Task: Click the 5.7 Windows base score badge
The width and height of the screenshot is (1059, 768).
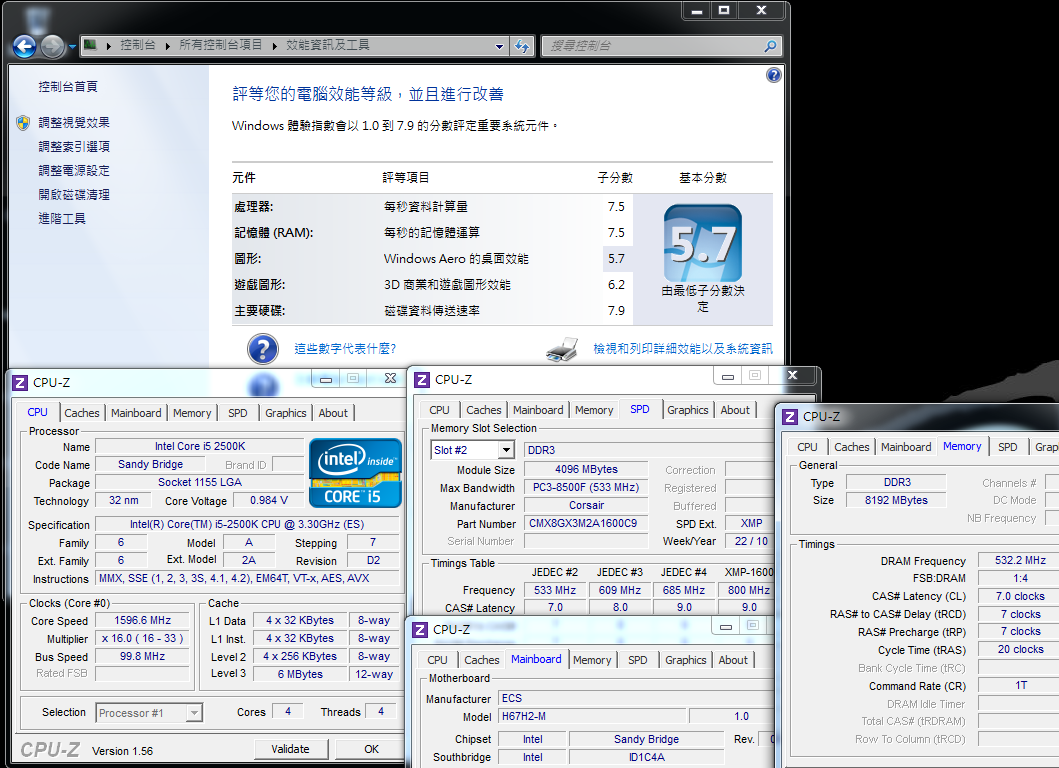Action: (703, 244)
